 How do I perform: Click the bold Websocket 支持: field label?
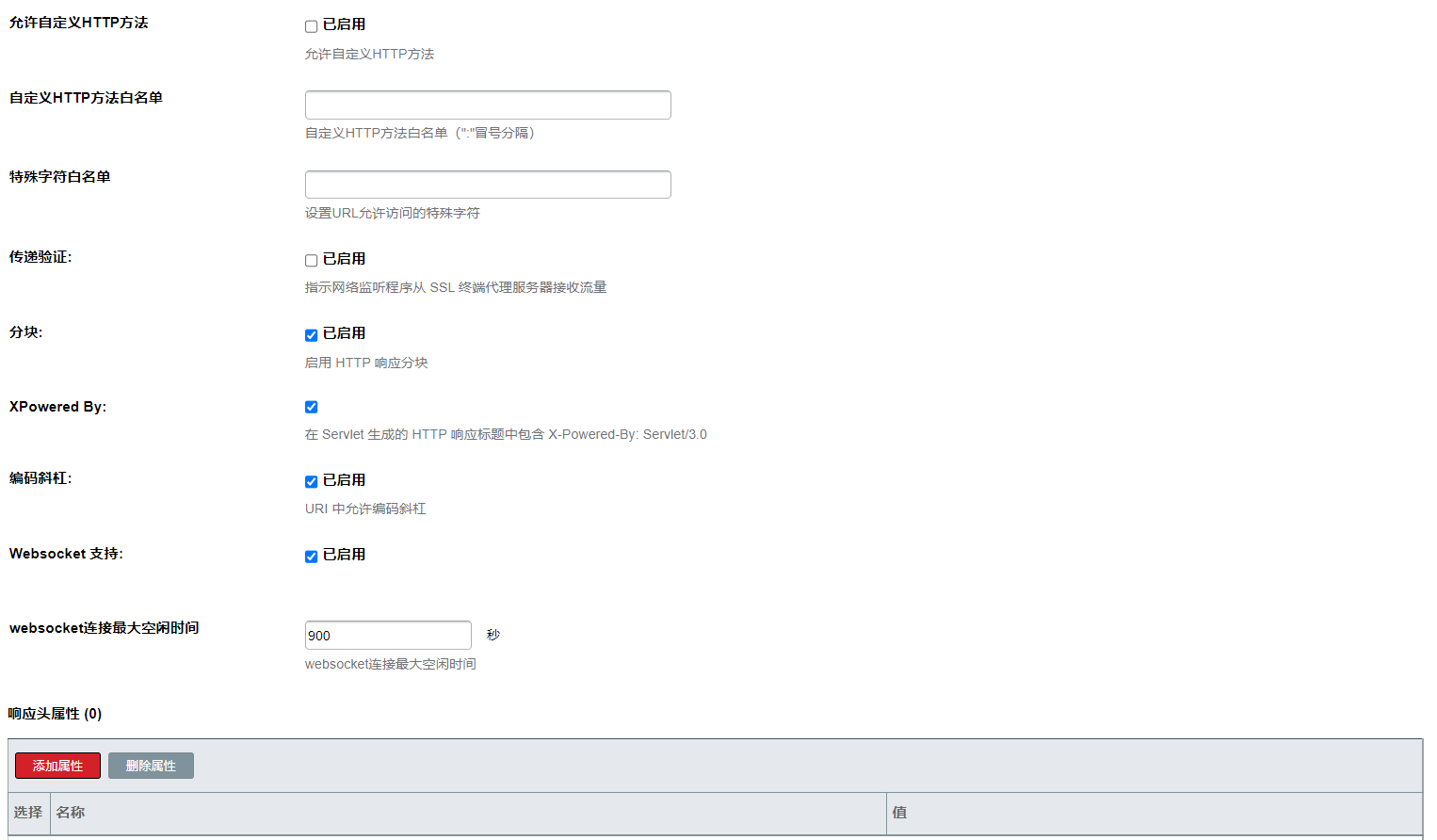click(66, 554)
